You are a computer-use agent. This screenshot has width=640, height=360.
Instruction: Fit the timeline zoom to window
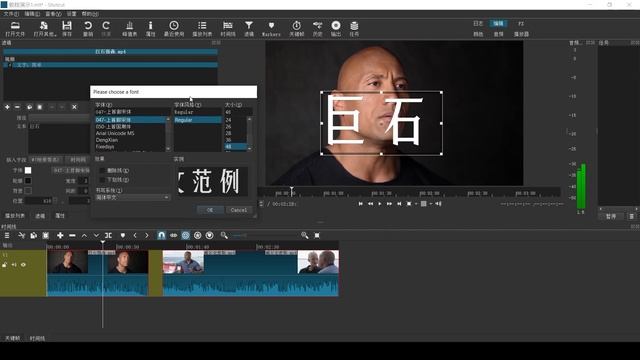coord(317,236)
